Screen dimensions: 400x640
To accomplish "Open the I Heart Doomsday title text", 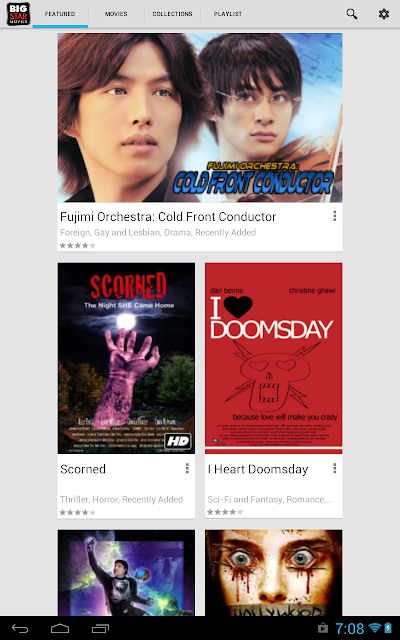I will [258, 469].
